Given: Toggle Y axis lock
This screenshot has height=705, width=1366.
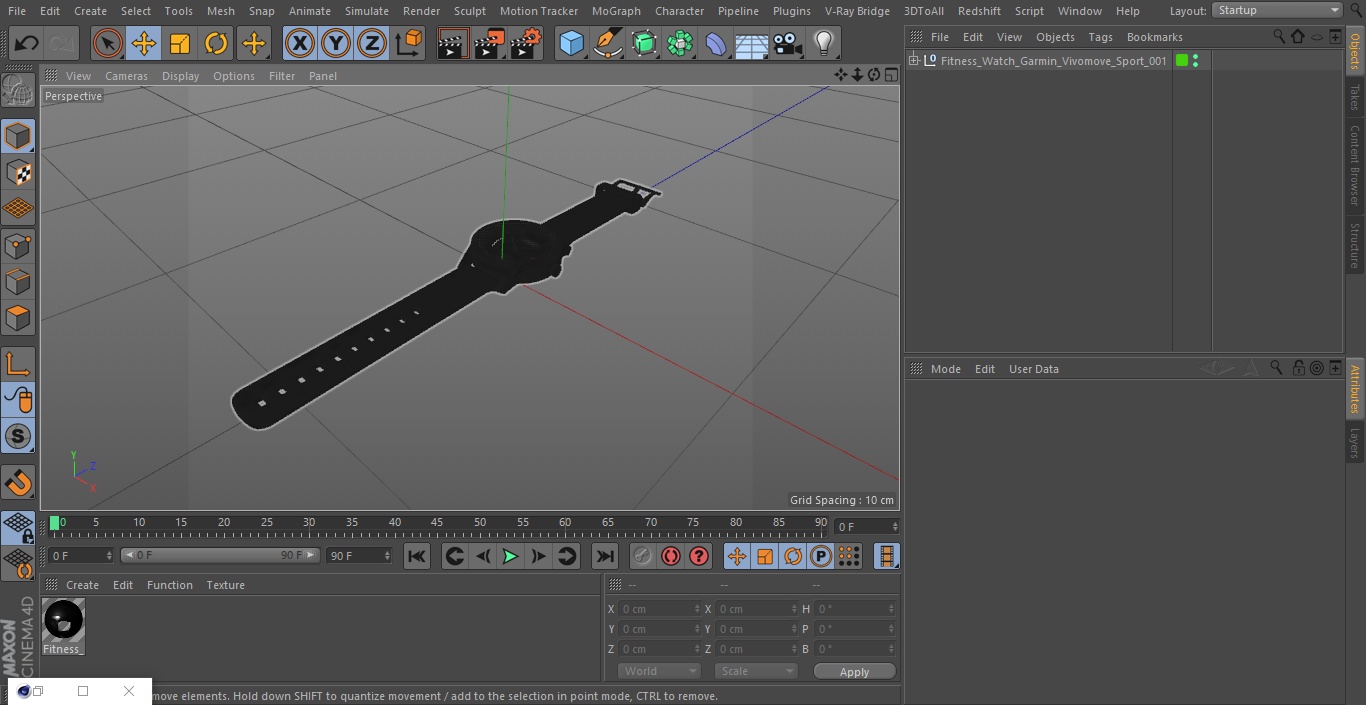Looking at the screenshot, I should tap(336, 44).
